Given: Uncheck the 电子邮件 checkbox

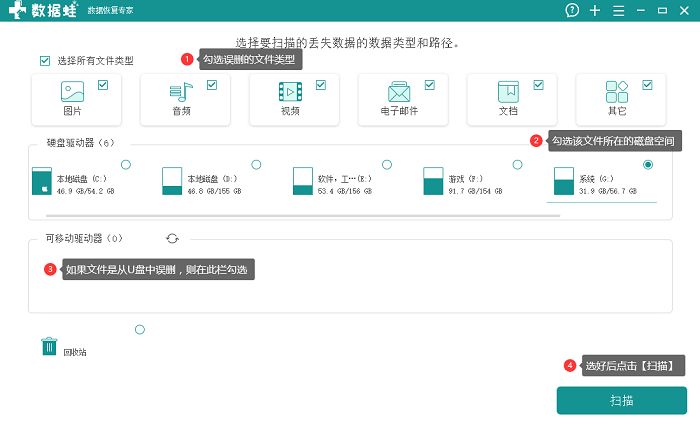Looking at the screenshot, I should click(x=430, y=85).
